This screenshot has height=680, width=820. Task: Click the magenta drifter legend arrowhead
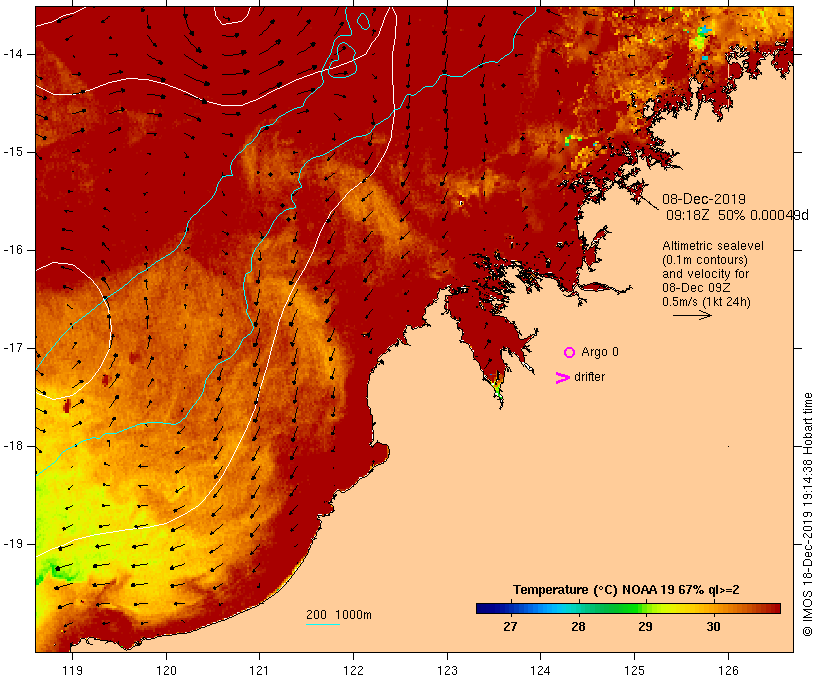[562, 378]
